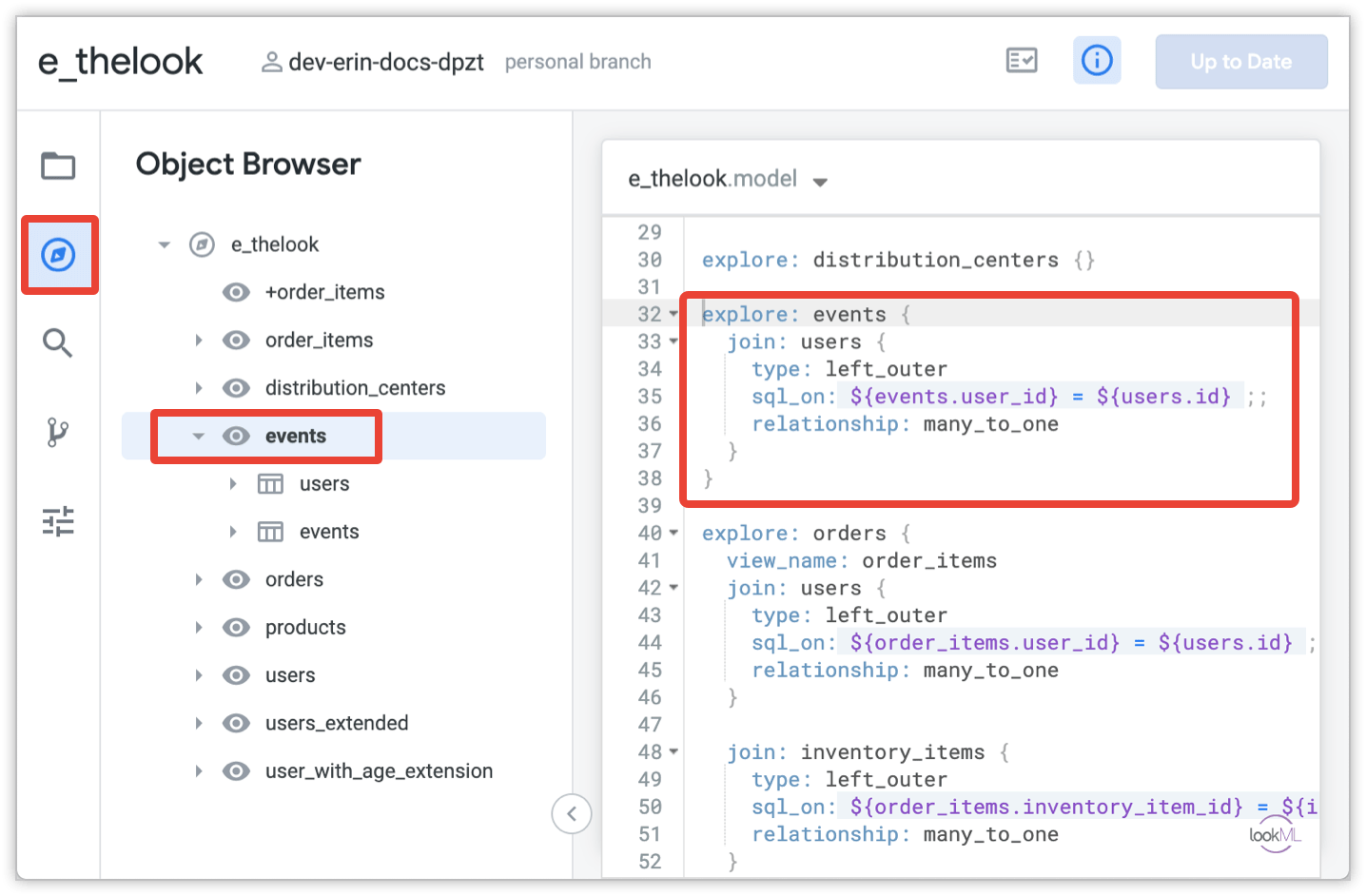Collapse the Object Browser with the chevron

coord(572,813)
